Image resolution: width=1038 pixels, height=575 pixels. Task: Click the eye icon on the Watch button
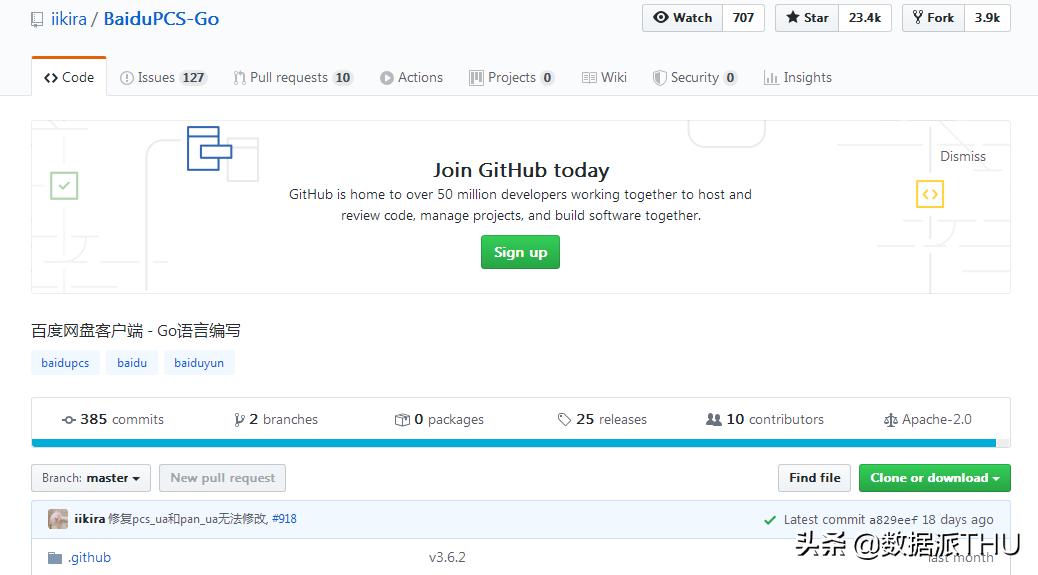(661, 17)
